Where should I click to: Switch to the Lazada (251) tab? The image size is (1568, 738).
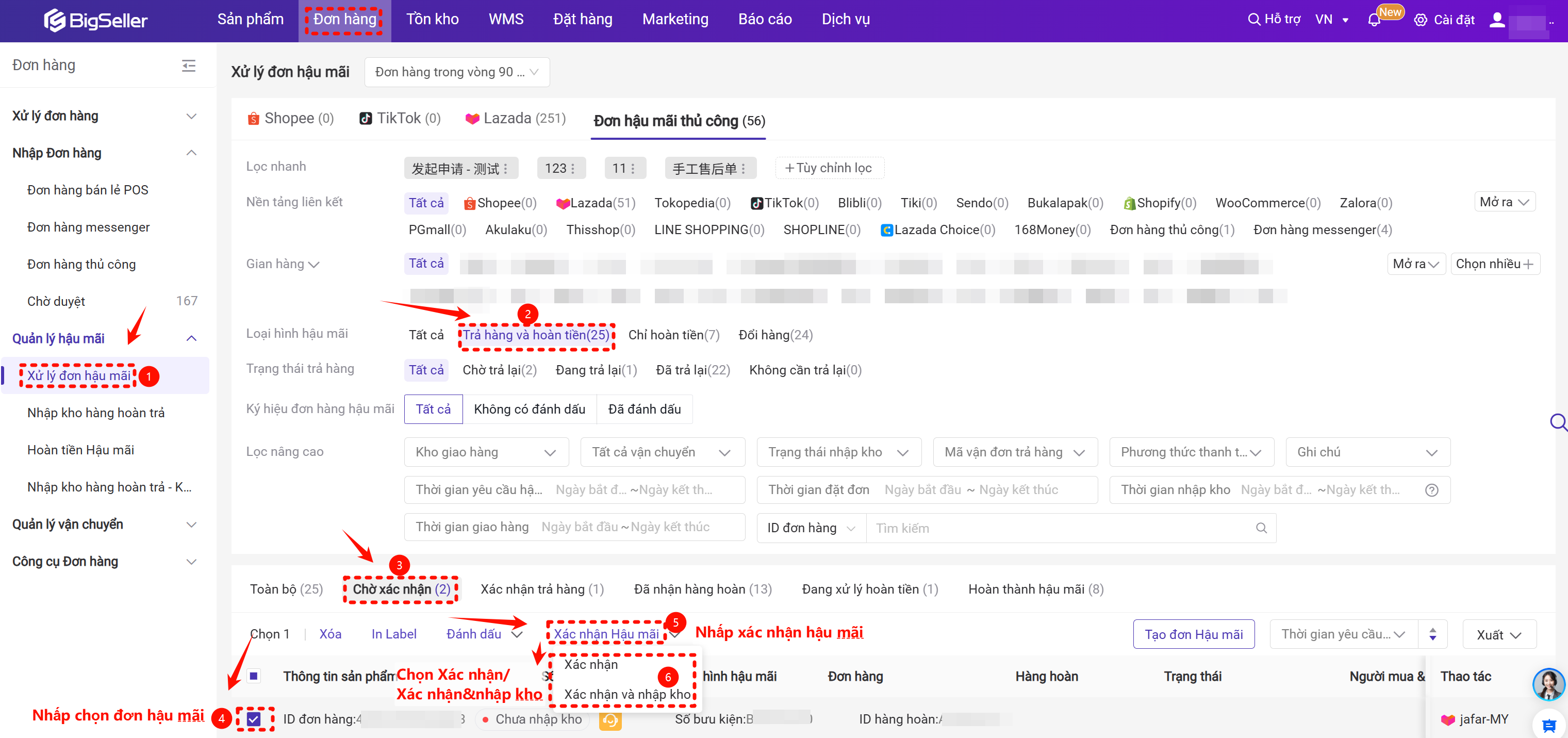pyautogui.click(x=516, y=119)
